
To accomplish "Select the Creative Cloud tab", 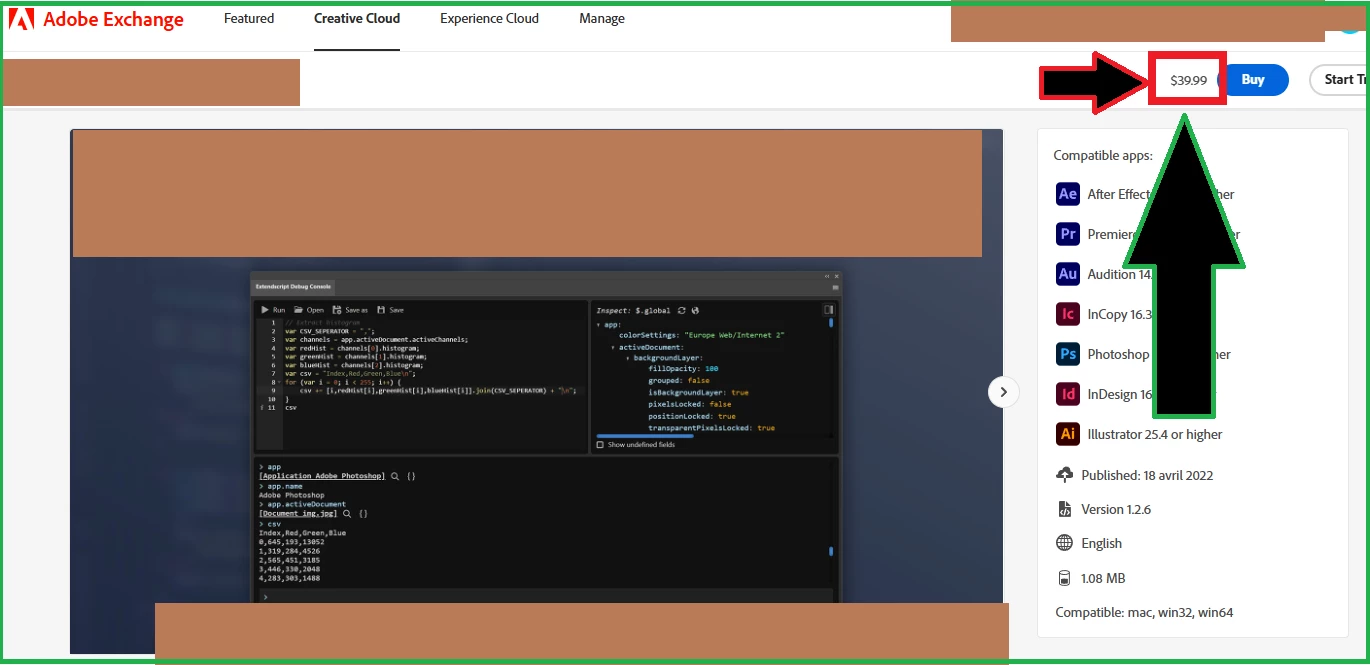I will [x=357, y=19].
